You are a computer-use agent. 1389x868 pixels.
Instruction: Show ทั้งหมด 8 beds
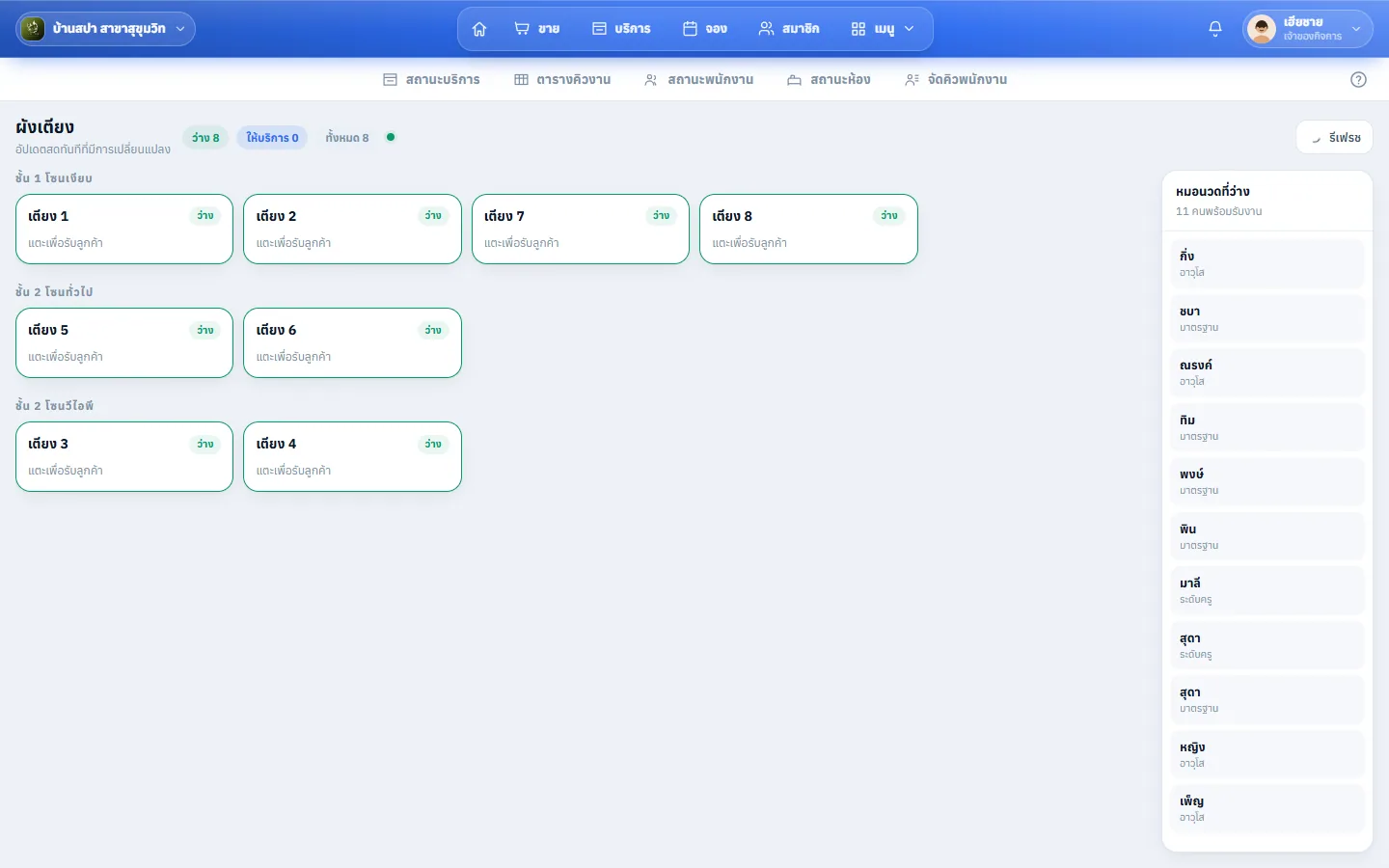coord(347,138)
